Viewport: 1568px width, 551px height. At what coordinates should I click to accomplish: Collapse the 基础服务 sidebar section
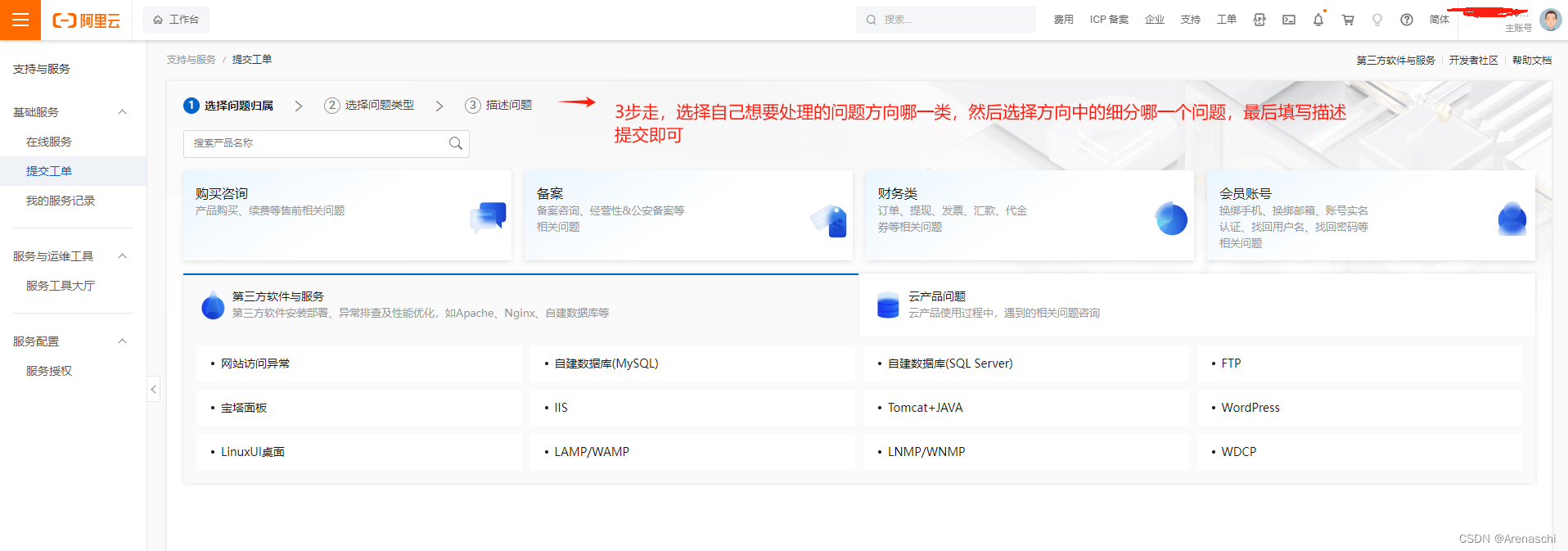pos(123,112)
